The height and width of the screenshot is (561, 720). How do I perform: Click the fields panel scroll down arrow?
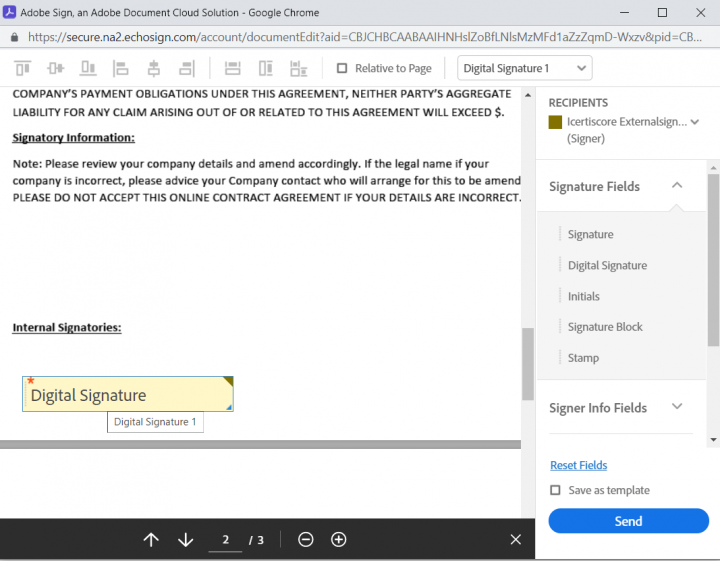(x=713, y=440)
